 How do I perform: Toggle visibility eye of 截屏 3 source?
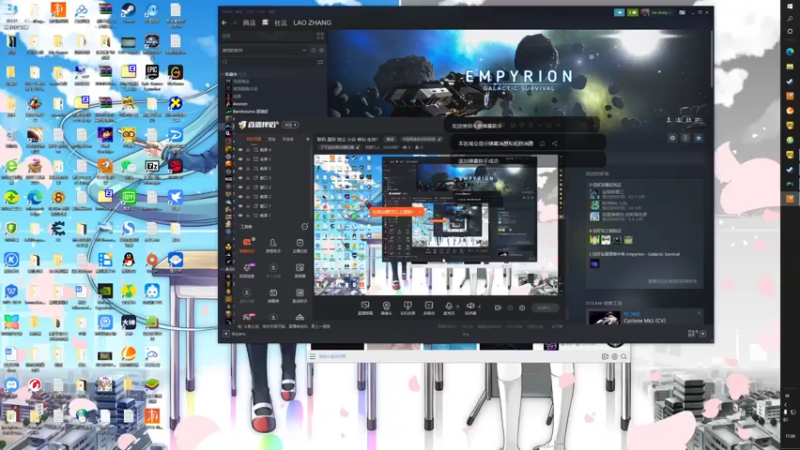[240, 168]
